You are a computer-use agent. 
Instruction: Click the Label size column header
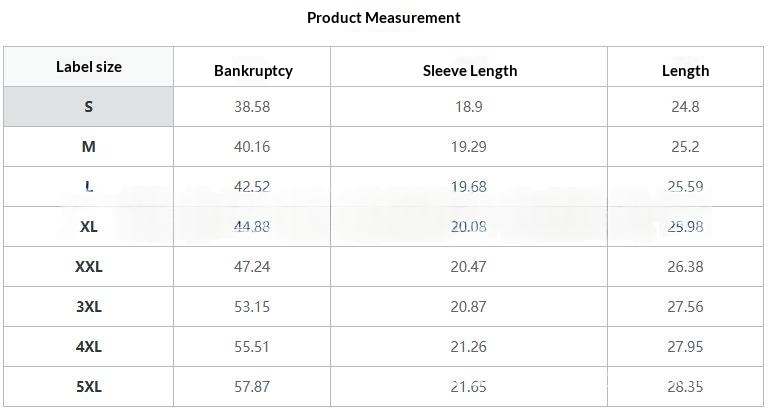pyautogui.click(x=89, y=67)
